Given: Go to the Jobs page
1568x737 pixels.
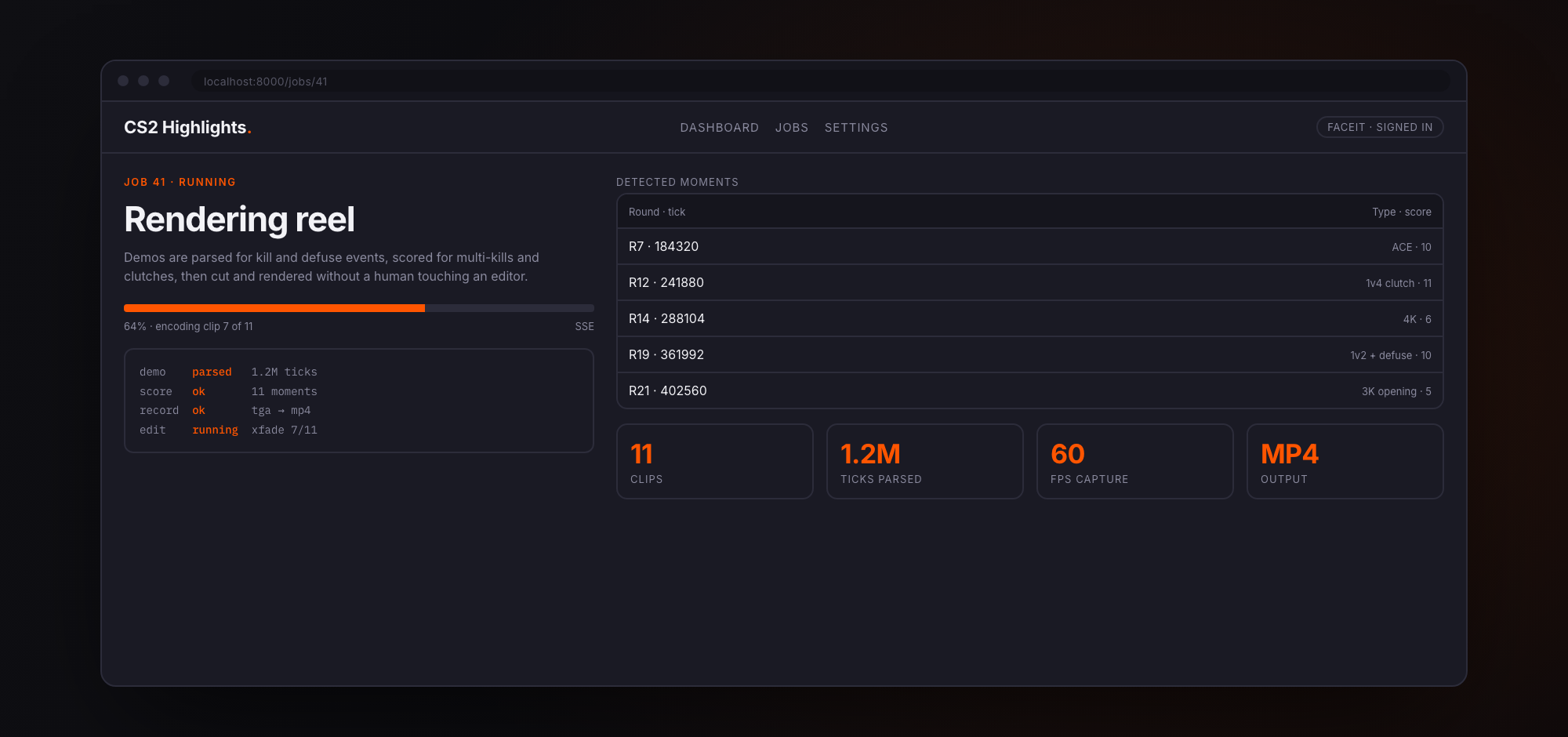Looking at the screenshot, I should pos(791,127).
